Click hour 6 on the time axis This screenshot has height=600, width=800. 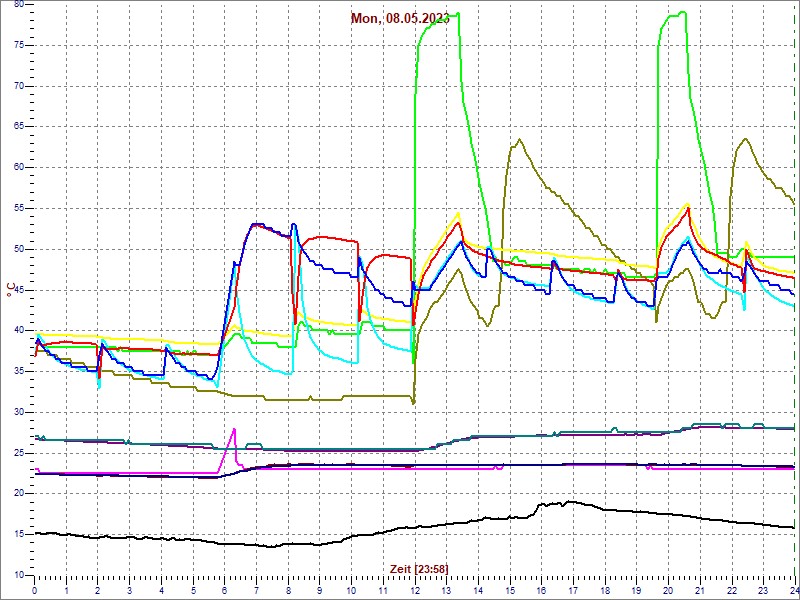[x=224, y=590]
